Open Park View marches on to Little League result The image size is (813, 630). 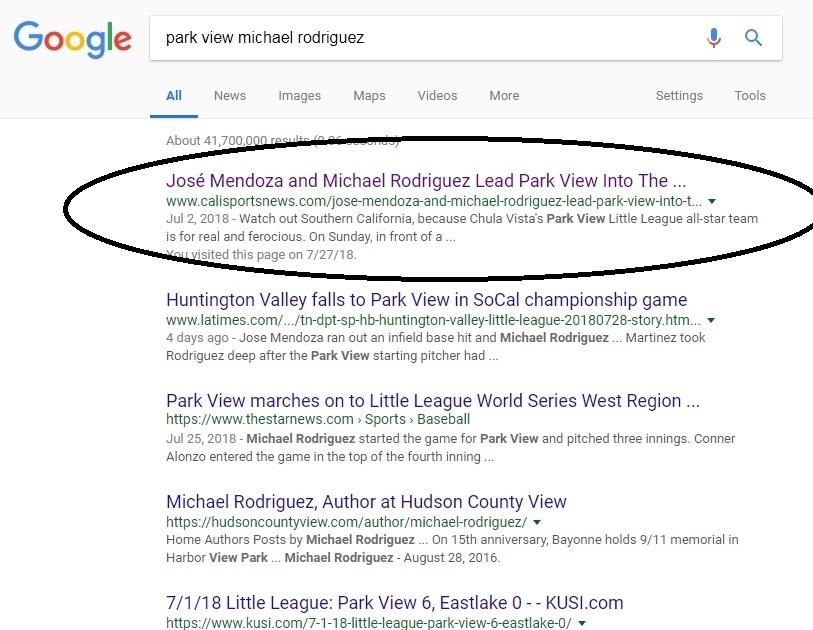point(432,401)
